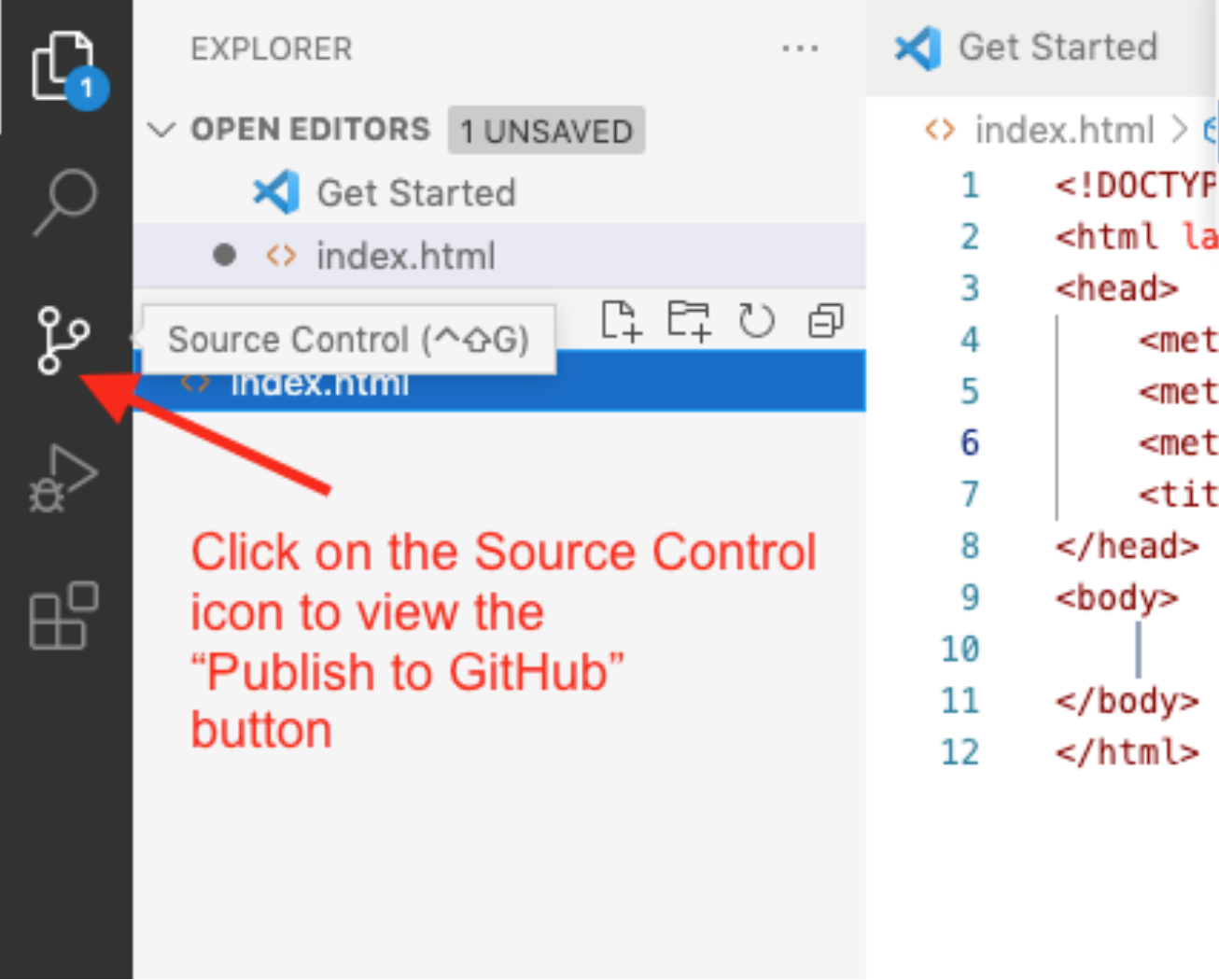Click the Collapse Folders icon in Explorer

click(x=825, y=322)
